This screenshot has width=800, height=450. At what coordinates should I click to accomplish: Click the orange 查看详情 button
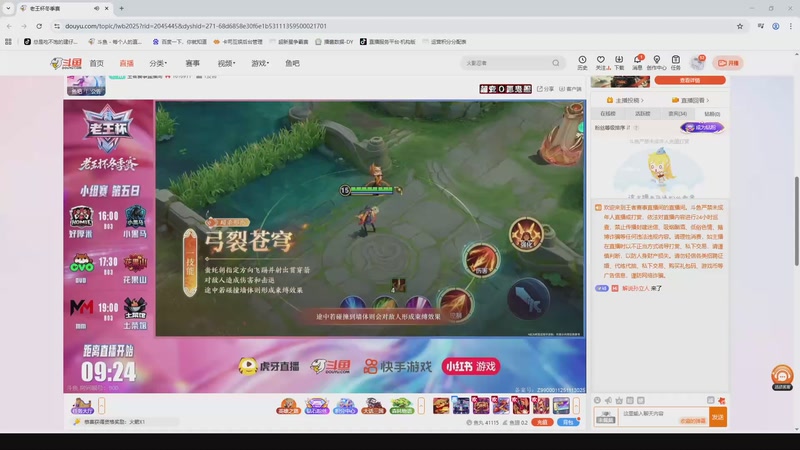690,80
